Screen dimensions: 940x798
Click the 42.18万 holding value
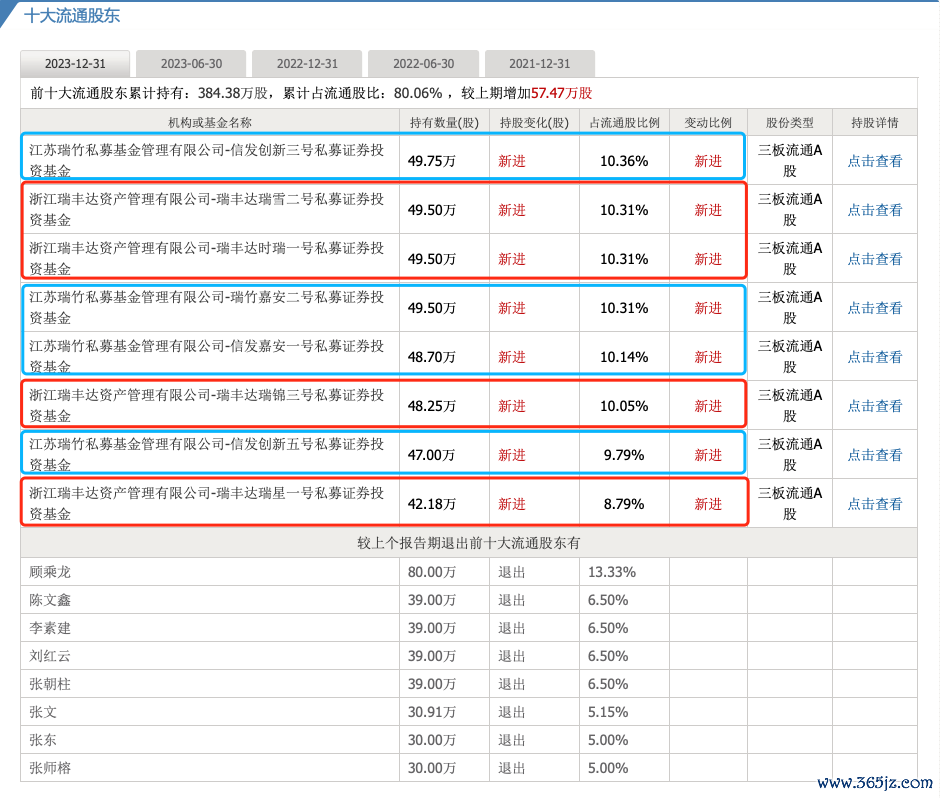[x=432, y=505]
